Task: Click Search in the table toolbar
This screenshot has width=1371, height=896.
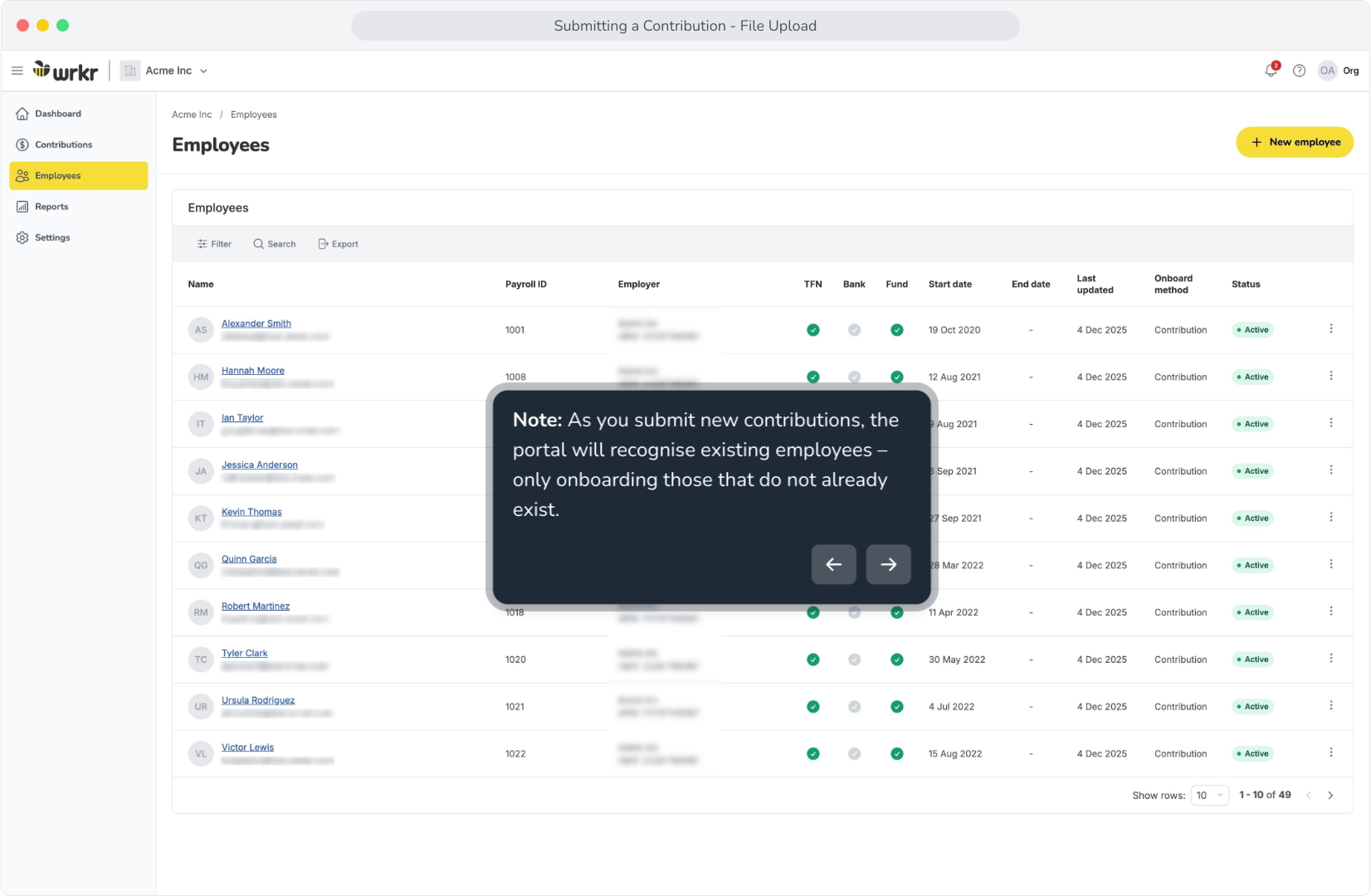Action: tap(275, 244)
